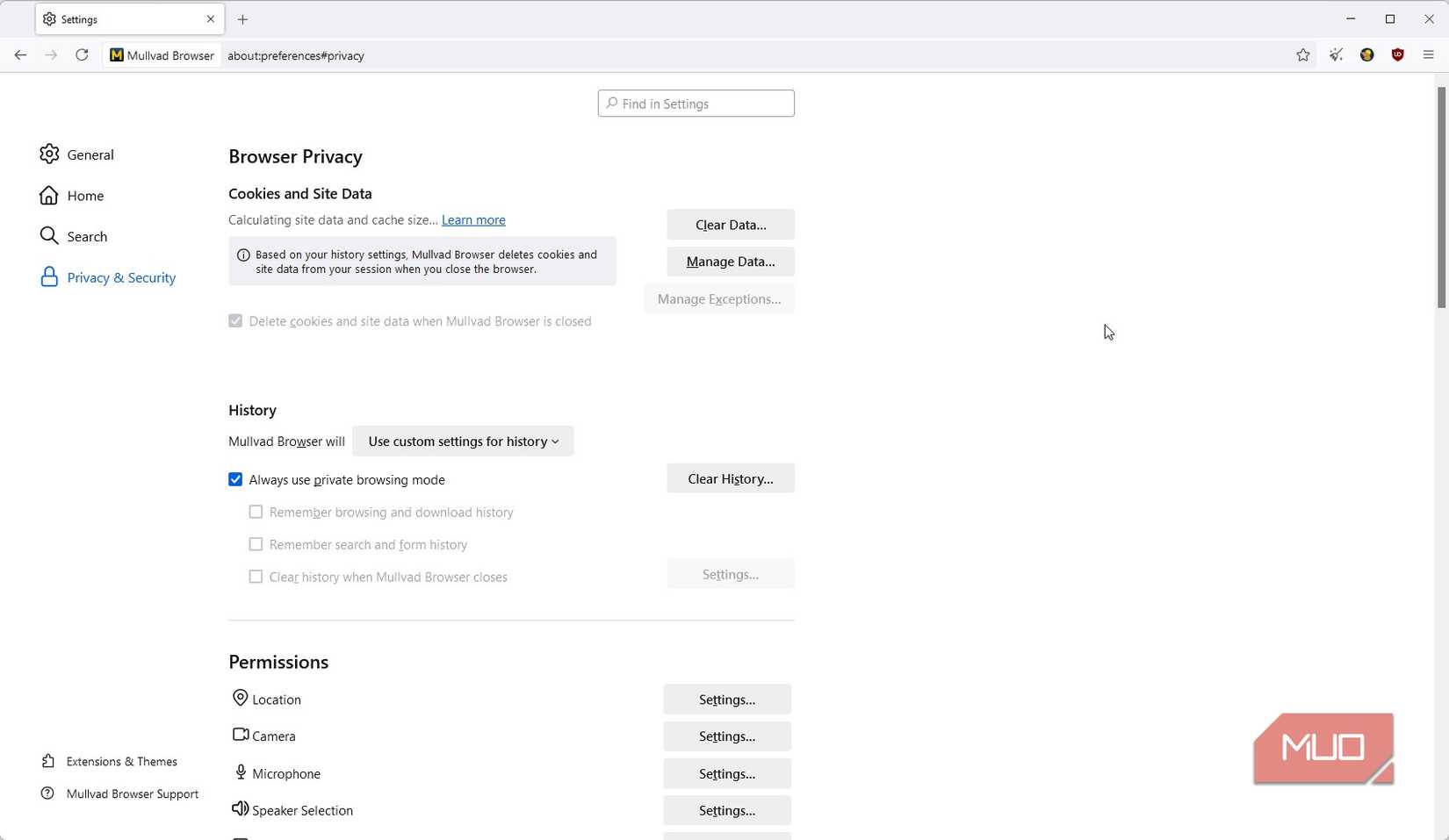Click the Location pin icon
Image resolution: width=1449 pixels, height=840 pixels.
click(x=240, y=698)
